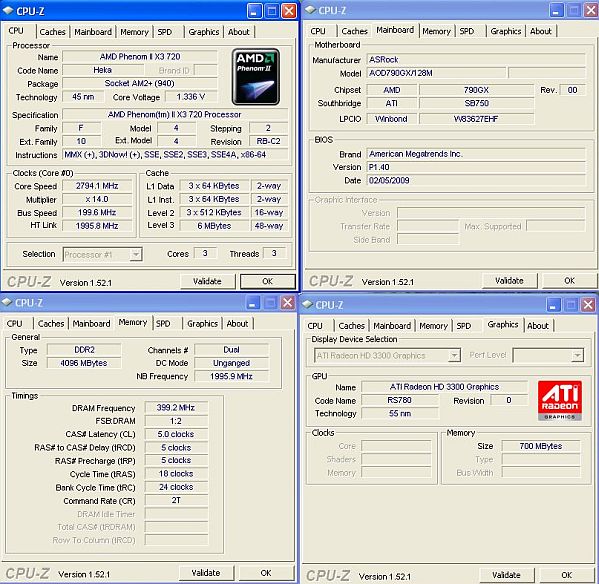This screenshot has width=599, height=584.
Task: Go to SPD tab in Memory window
Action: point(163,324)
